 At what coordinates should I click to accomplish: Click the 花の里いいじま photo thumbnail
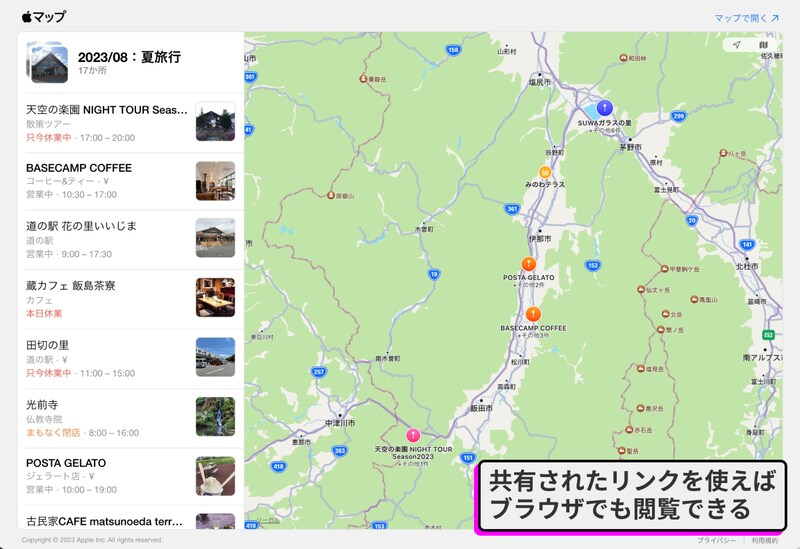pyautogui.click(x=215, y=238)
